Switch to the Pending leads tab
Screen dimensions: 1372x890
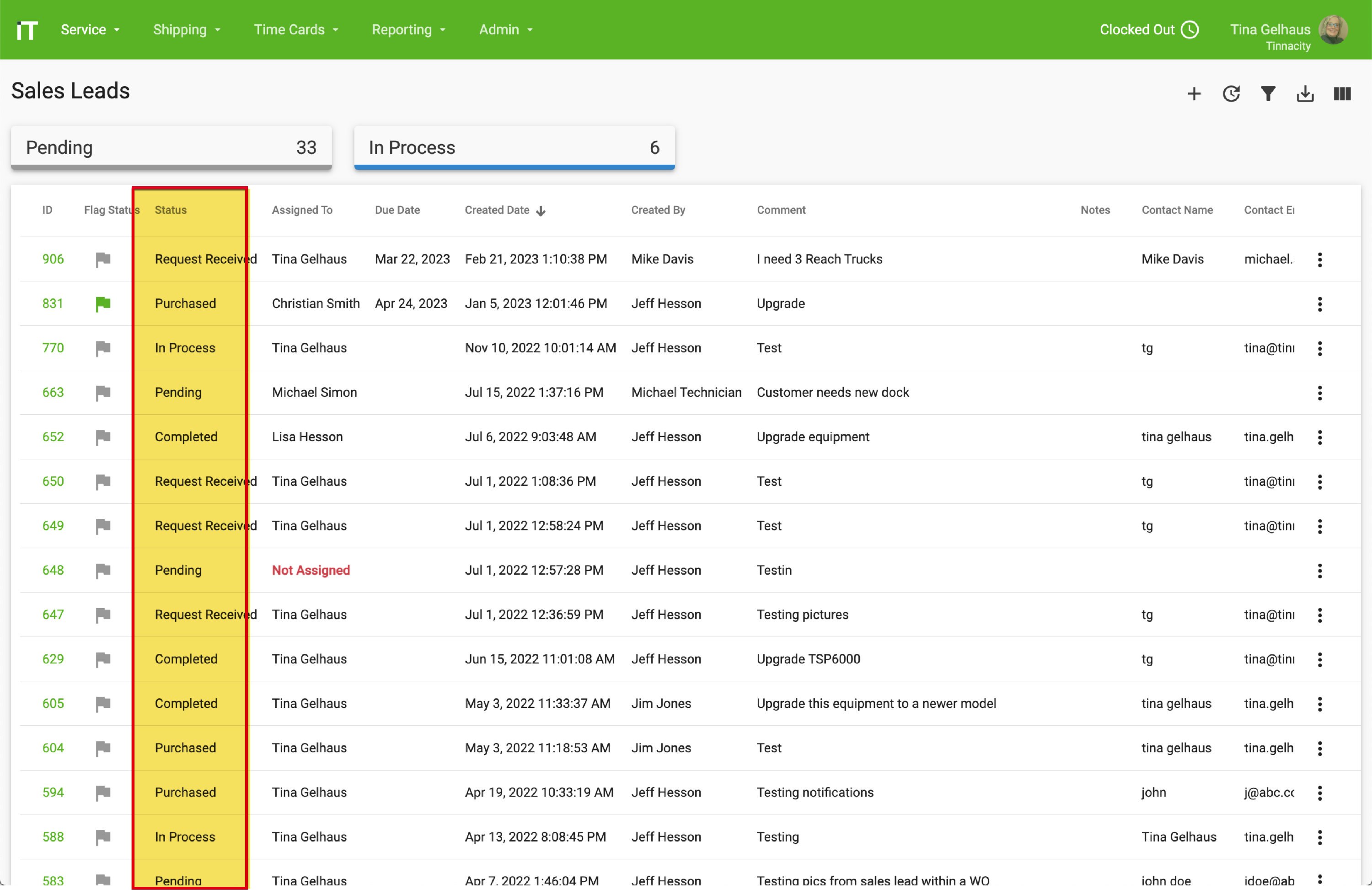(x=171, y=148)
